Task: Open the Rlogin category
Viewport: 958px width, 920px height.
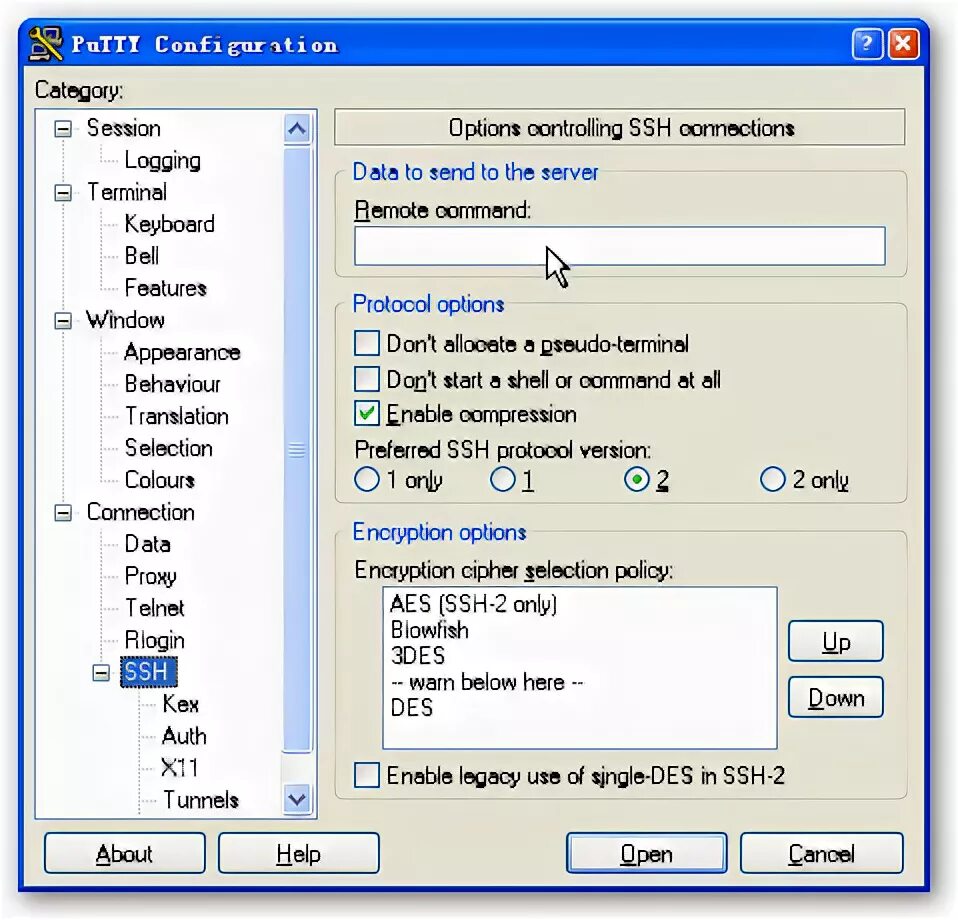Action: click(155, 640)
